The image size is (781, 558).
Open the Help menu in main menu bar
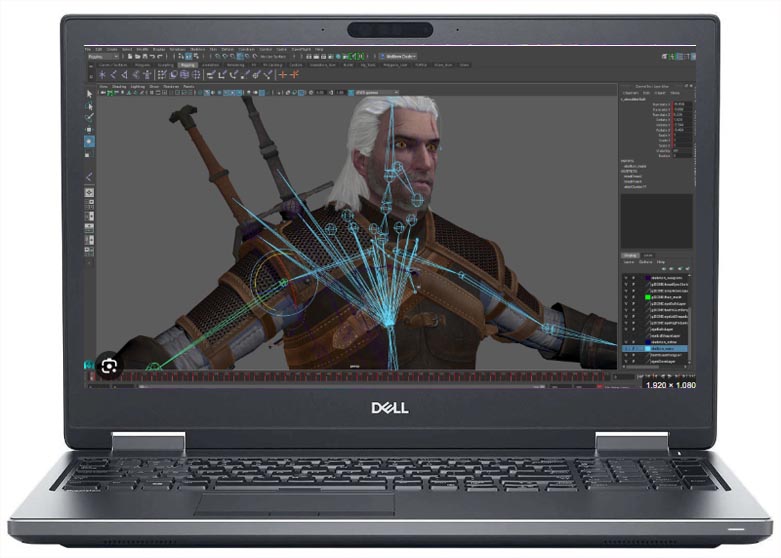click(319, 49)
